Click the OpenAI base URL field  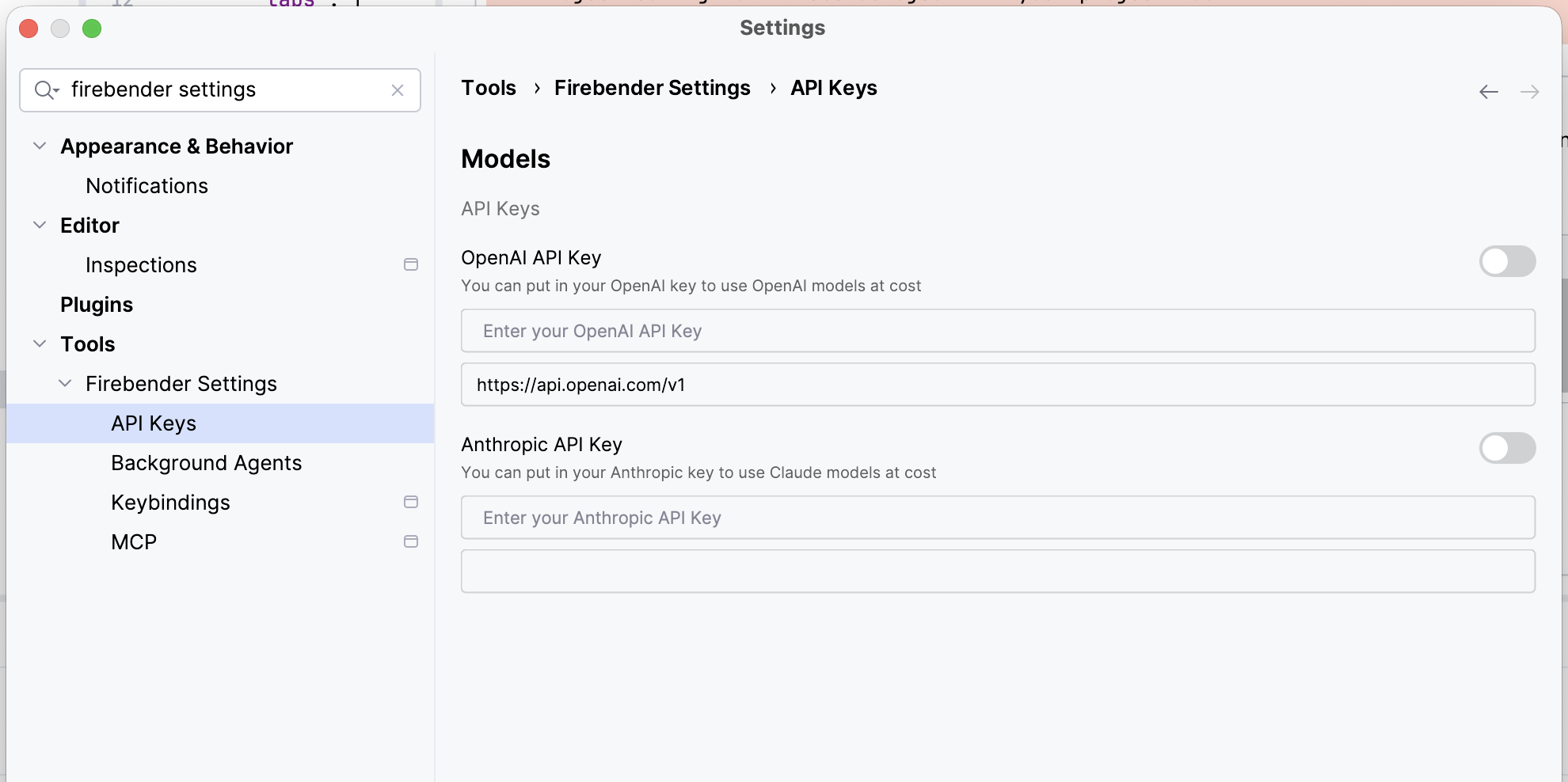pos(997,385)
